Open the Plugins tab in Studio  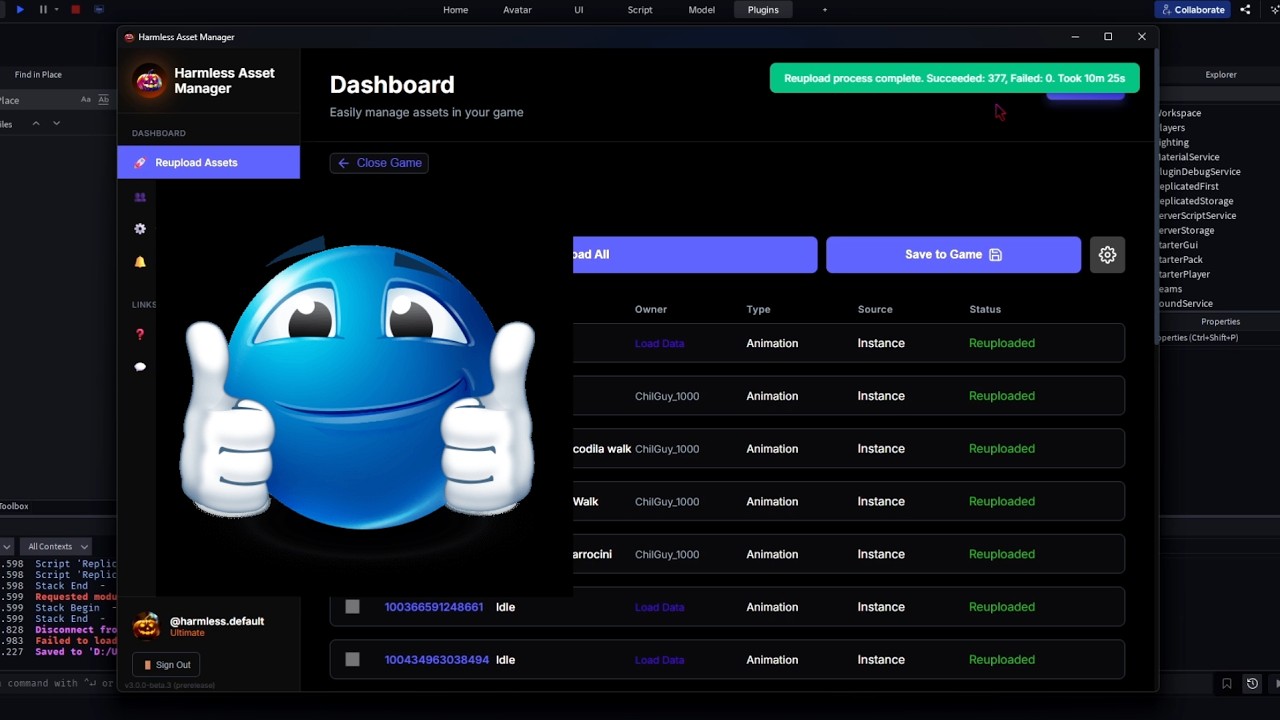[x=763, y=10]
